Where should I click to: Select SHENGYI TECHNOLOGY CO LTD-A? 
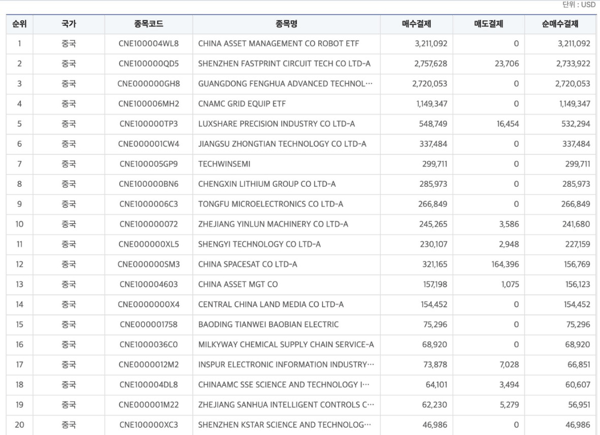pos(259,244)
